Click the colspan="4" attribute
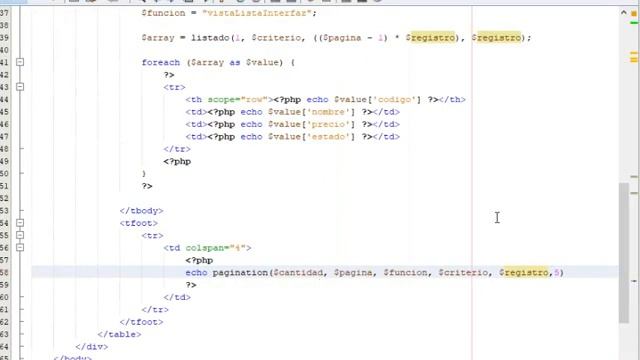Image resolution: width=640 pixels, height=360 pixels. 216,248
